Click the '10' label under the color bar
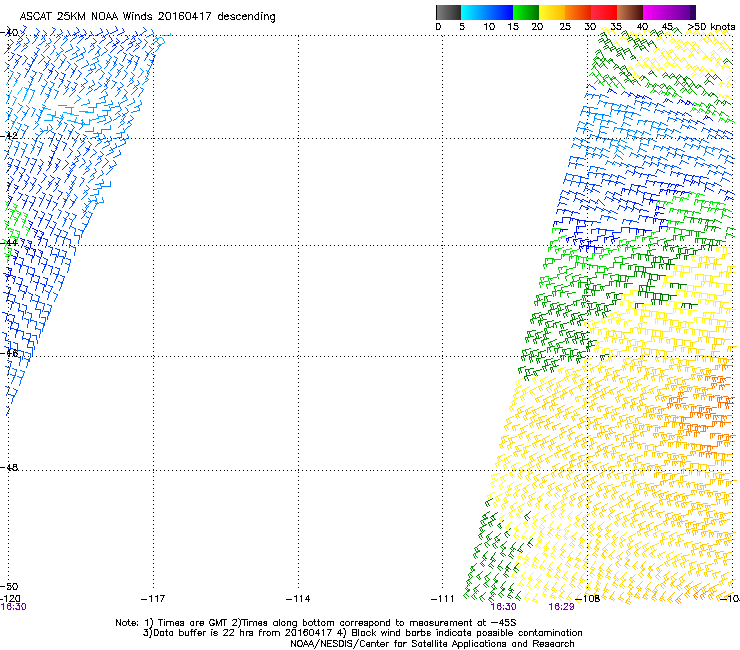The image size is (740, 650). point(489,27)
